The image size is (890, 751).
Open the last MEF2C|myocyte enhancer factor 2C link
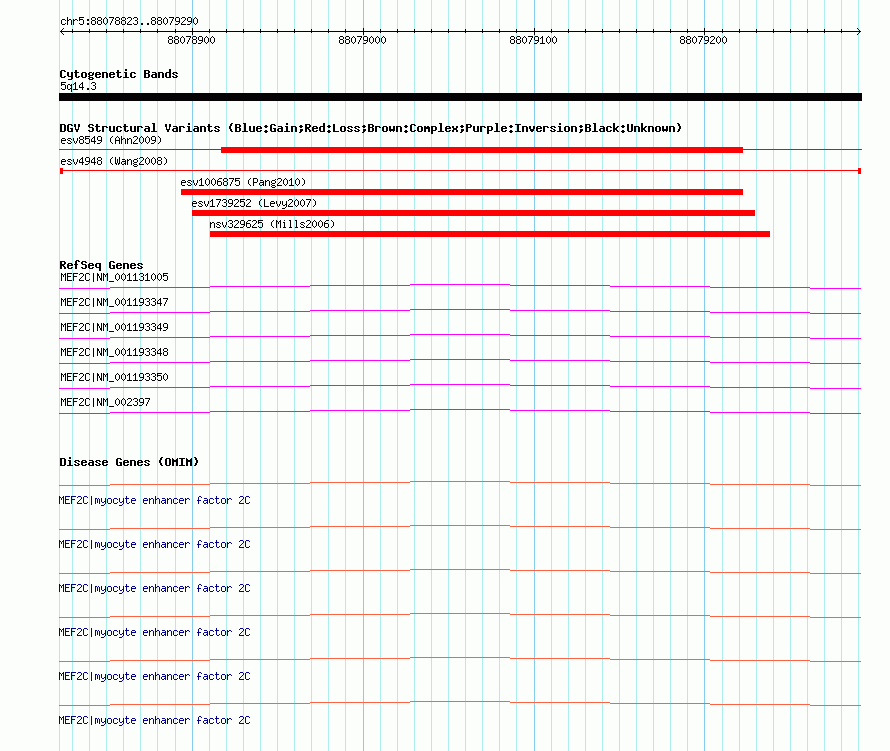(x=154, y=720)
